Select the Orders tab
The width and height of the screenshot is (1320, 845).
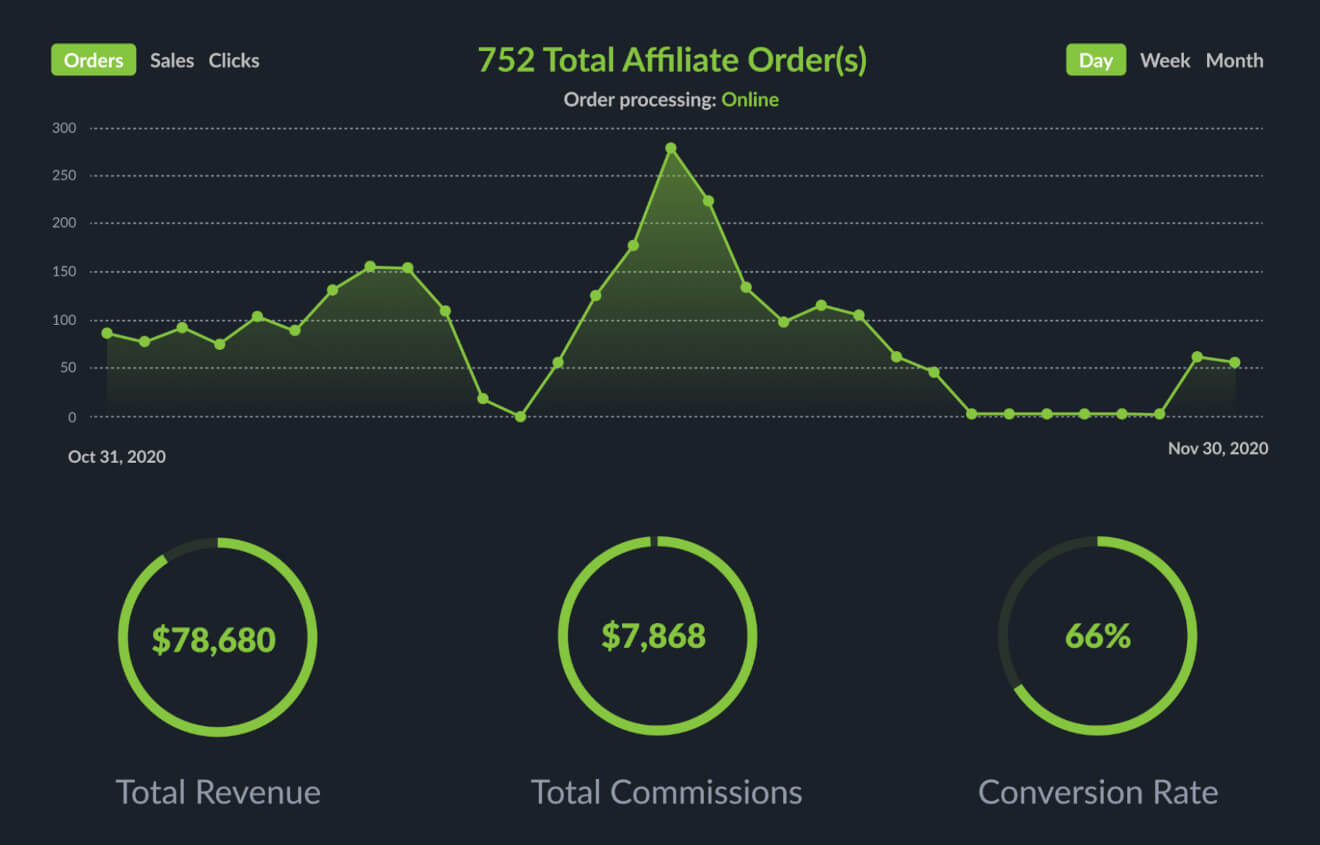click(94, 60)
